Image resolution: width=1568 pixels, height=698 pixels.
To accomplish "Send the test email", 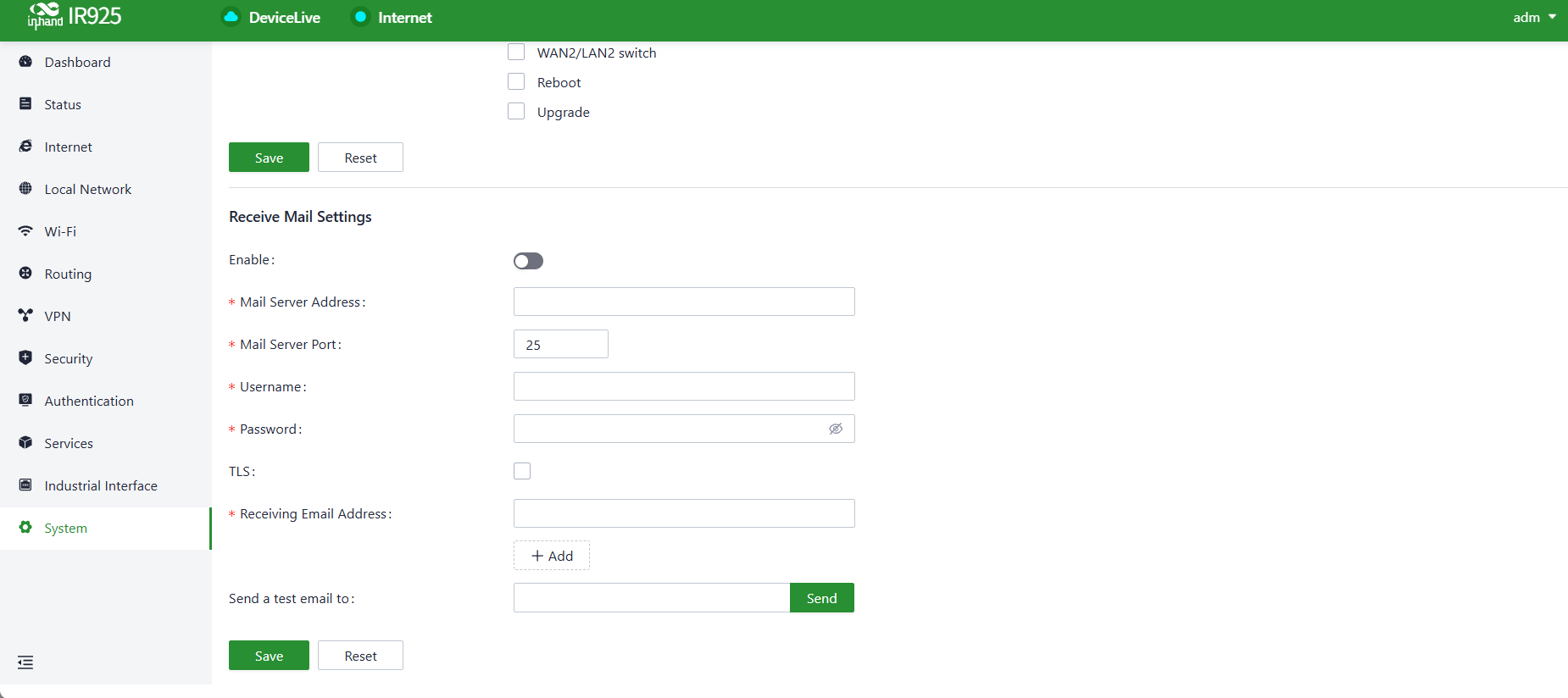I will coord(822,598).
